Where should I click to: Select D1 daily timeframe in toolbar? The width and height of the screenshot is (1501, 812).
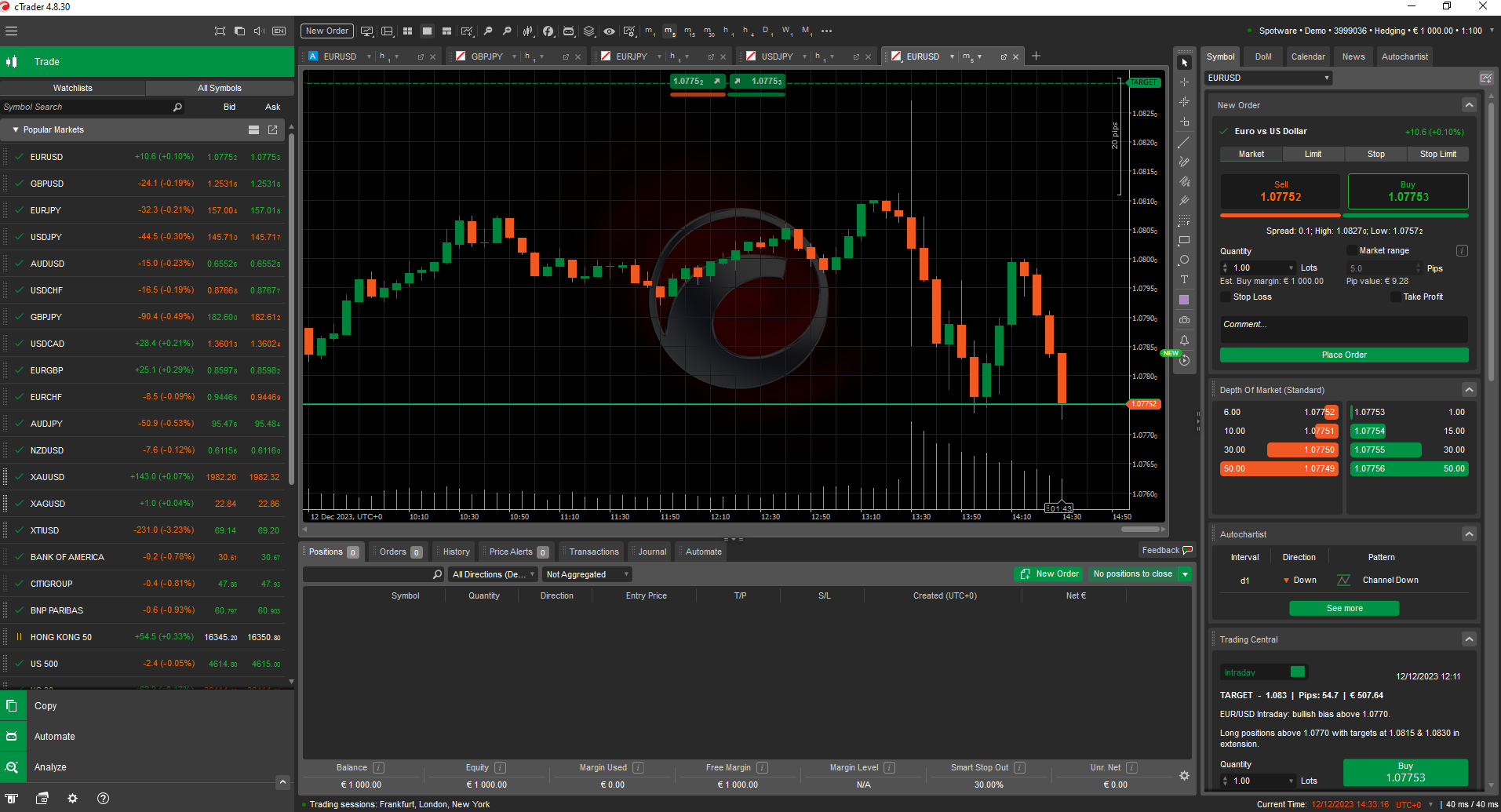tap(767, 31)
